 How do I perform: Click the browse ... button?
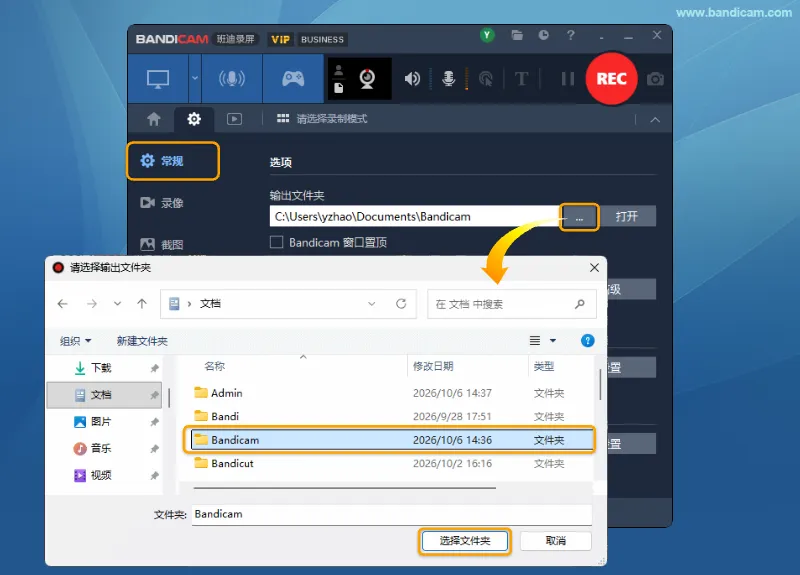point(579,217)
